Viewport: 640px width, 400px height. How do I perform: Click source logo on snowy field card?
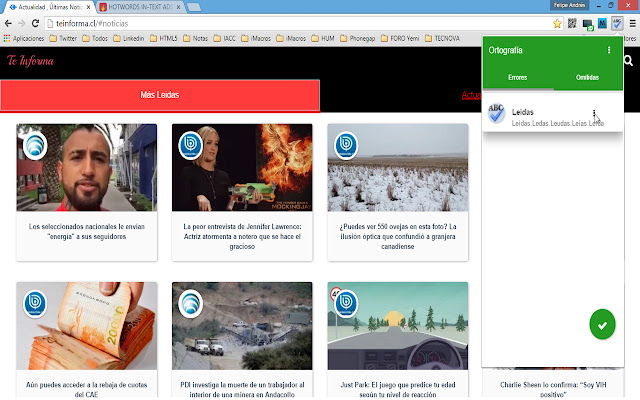[346, 145]
